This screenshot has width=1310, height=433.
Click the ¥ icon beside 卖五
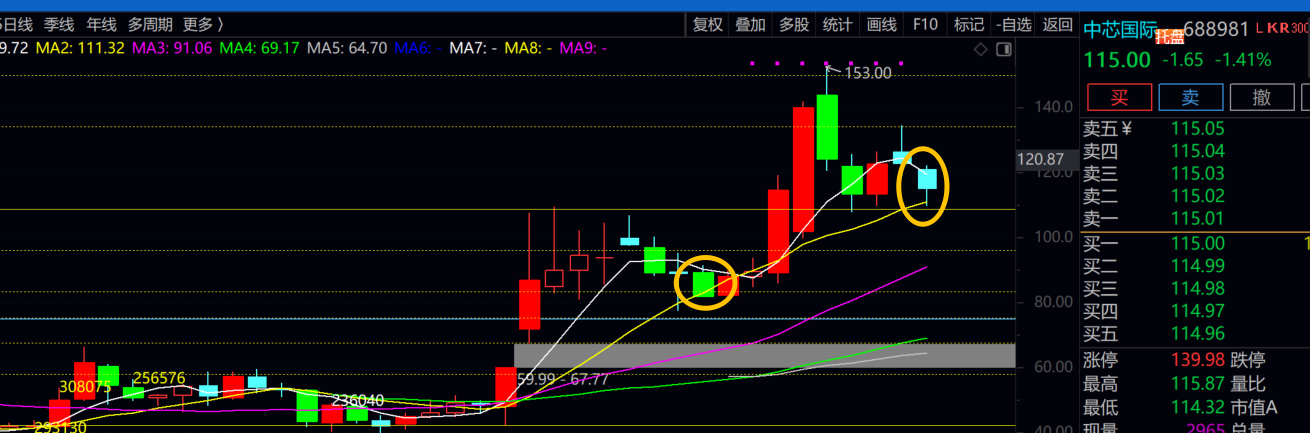click(x=1126, y=128)
